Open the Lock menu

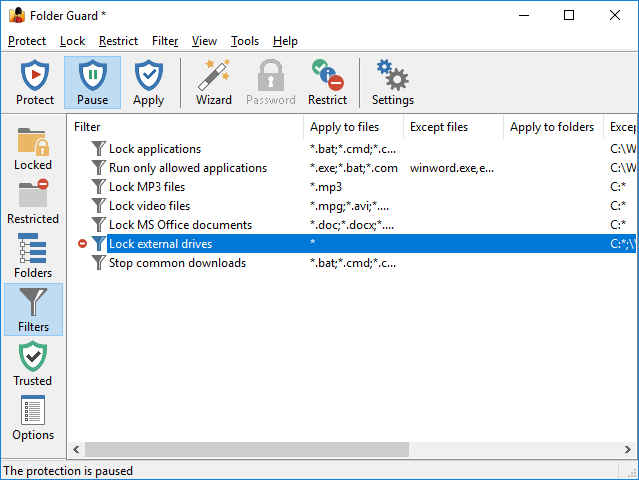click(73, 41)
